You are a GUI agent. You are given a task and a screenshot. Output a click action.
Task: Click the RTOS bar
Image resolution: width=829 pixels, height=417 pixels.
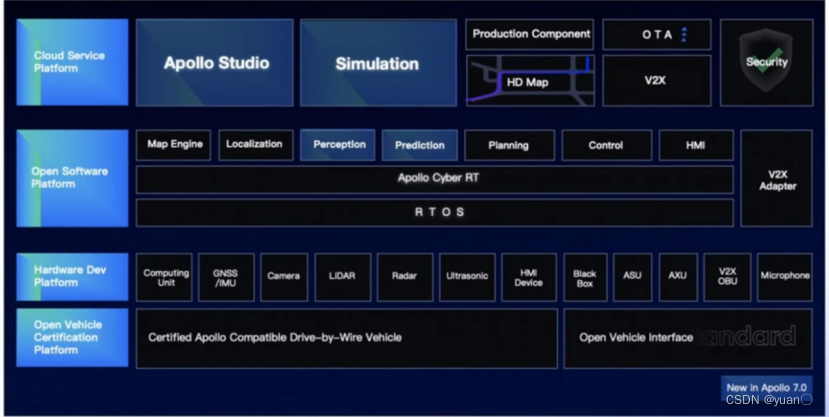435,212
